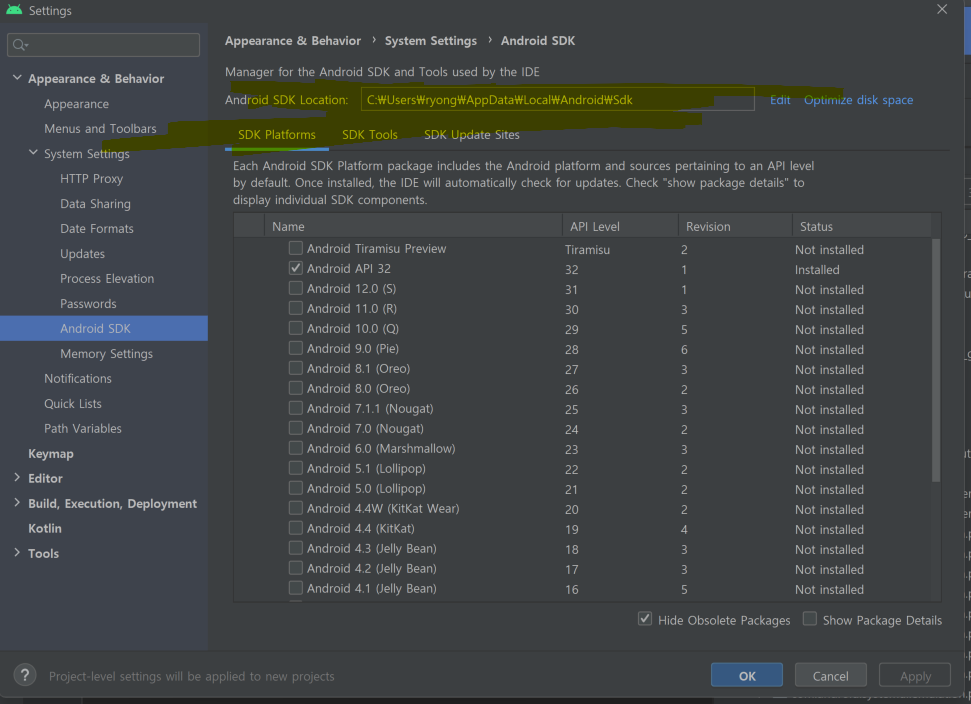The width and height of the screenshot is (971, 704).
Task: Select Notifications settings
Action: click(x=78, y=378)
